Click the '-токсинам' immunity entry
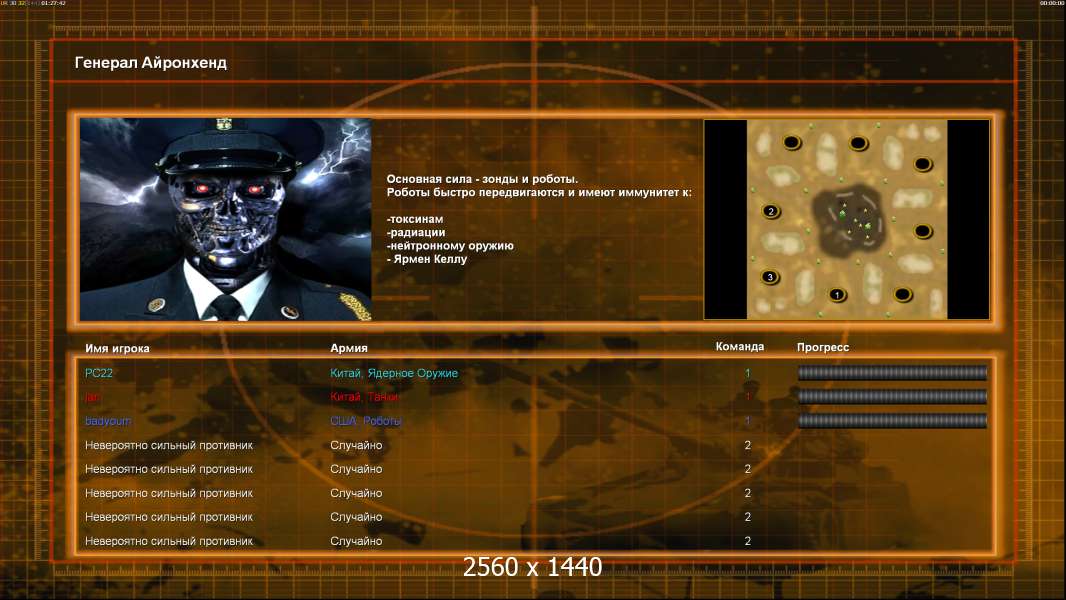The width and height of the screenshot is (1066, 600). pos(415,219)
